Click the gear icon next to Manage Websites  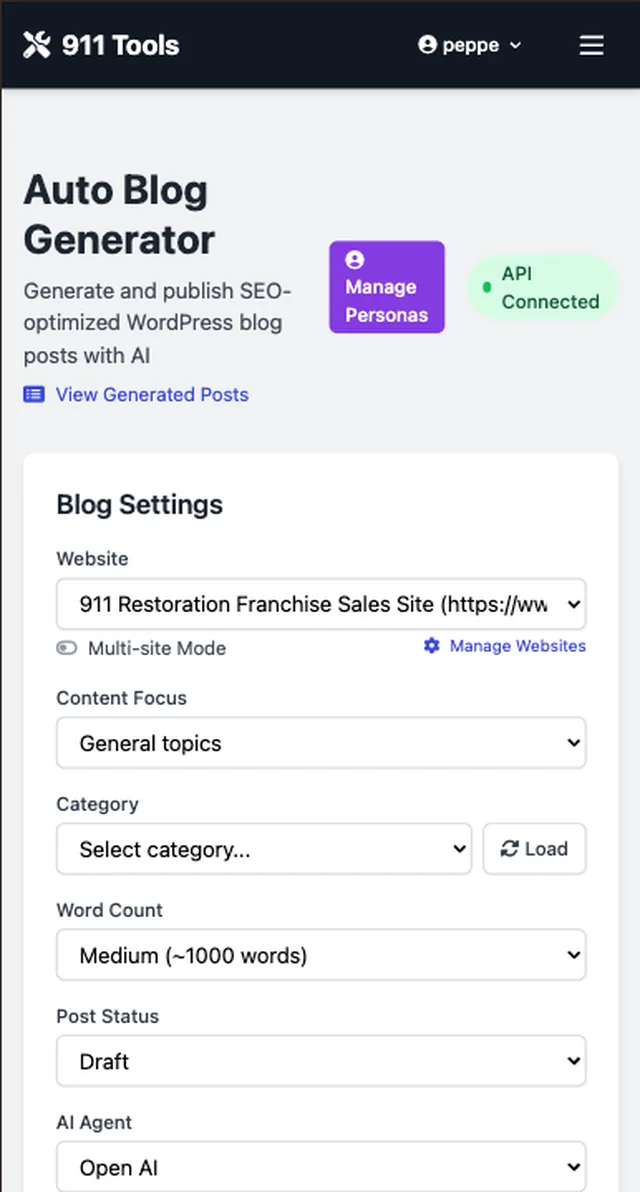pos(432,646)
